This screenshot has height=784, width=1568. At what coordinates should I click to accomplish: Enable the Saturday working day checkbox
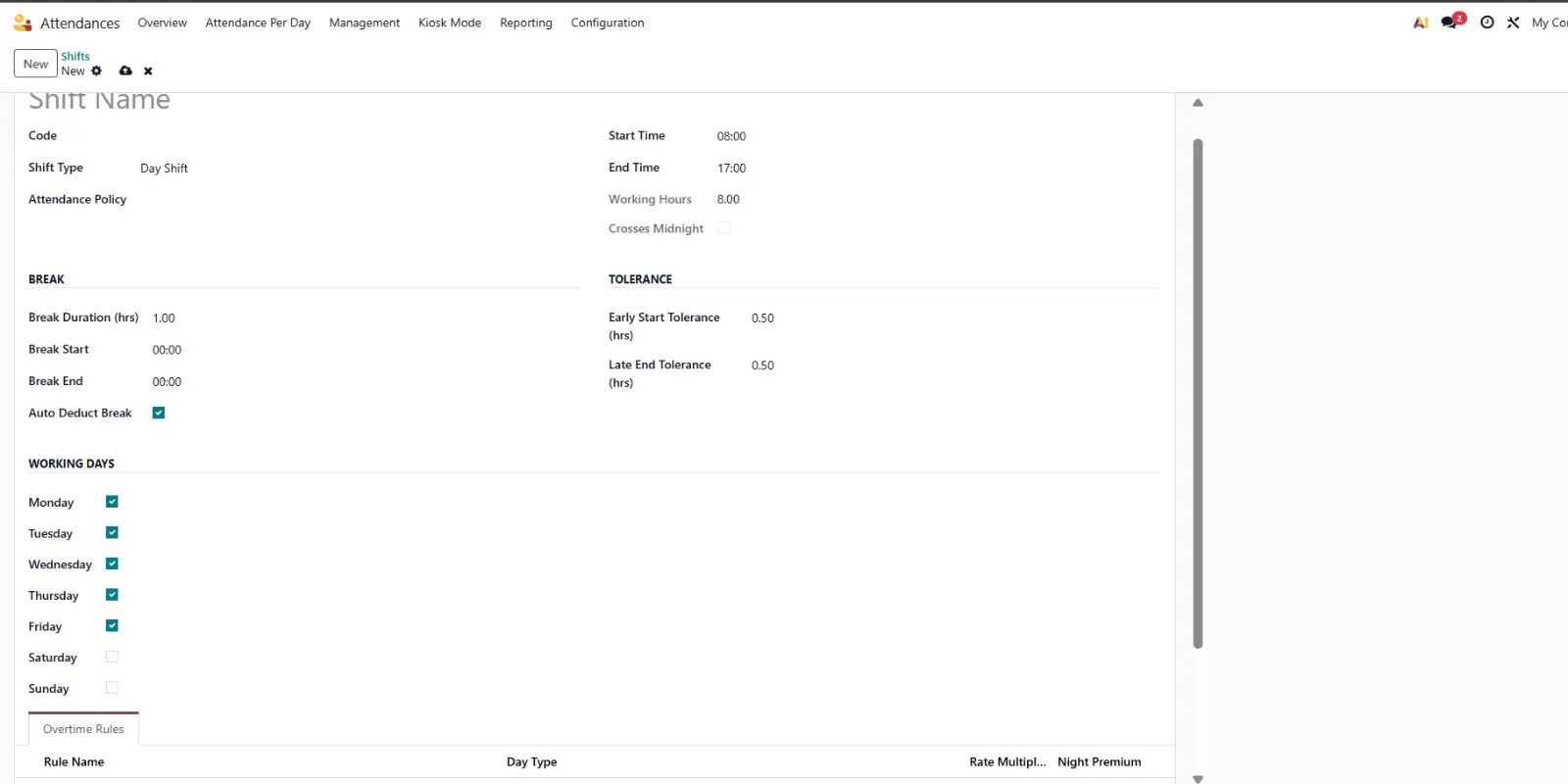point(112,657)
